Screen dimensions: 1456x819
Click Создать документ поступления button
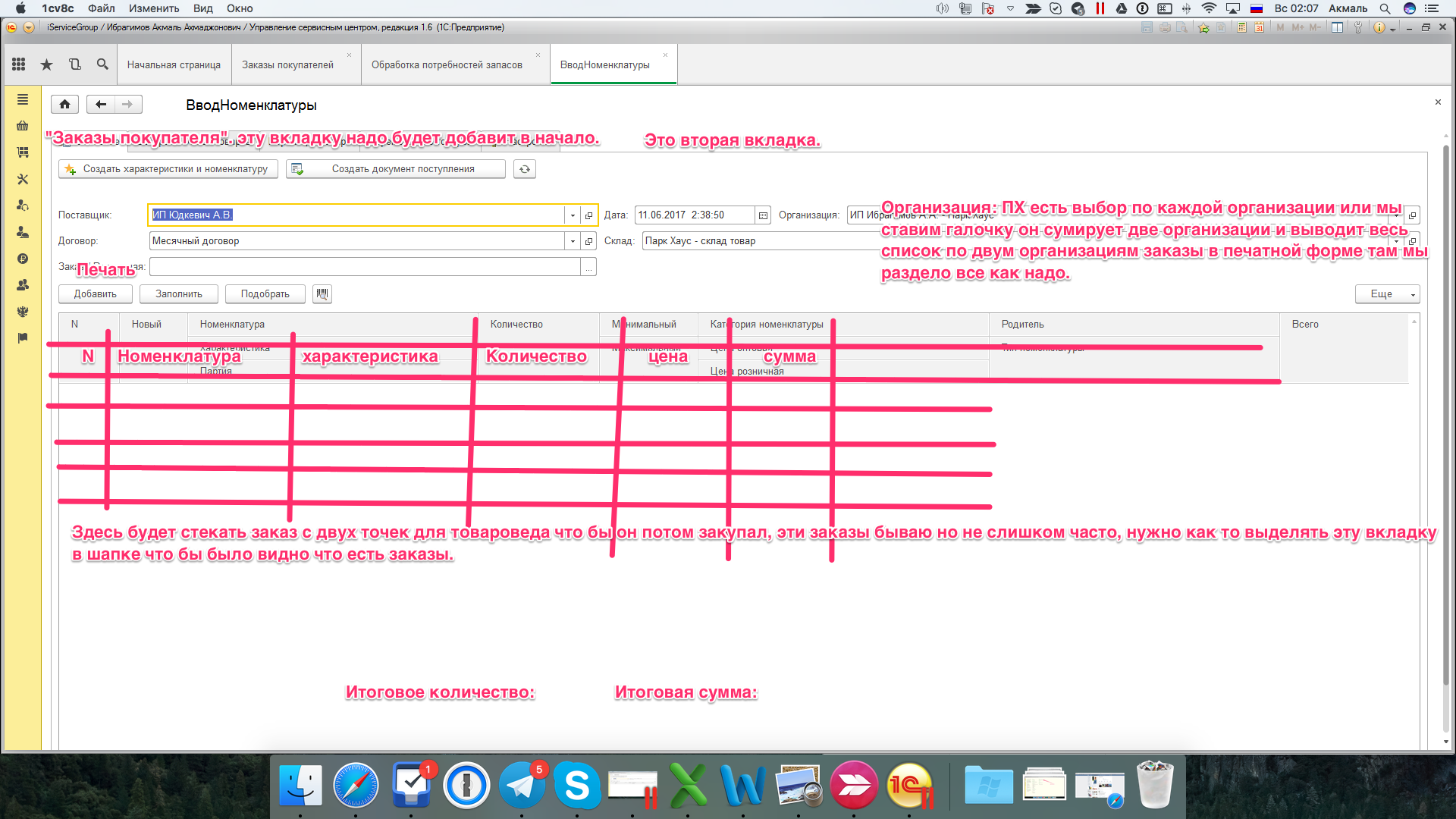pos(396,169)
